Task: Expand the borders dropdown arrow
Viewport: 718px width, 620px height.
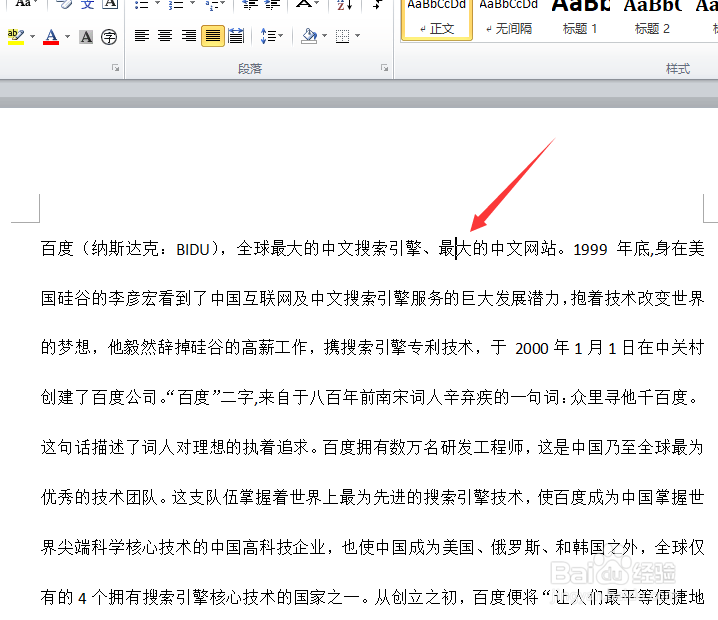Action: [358, 36]
